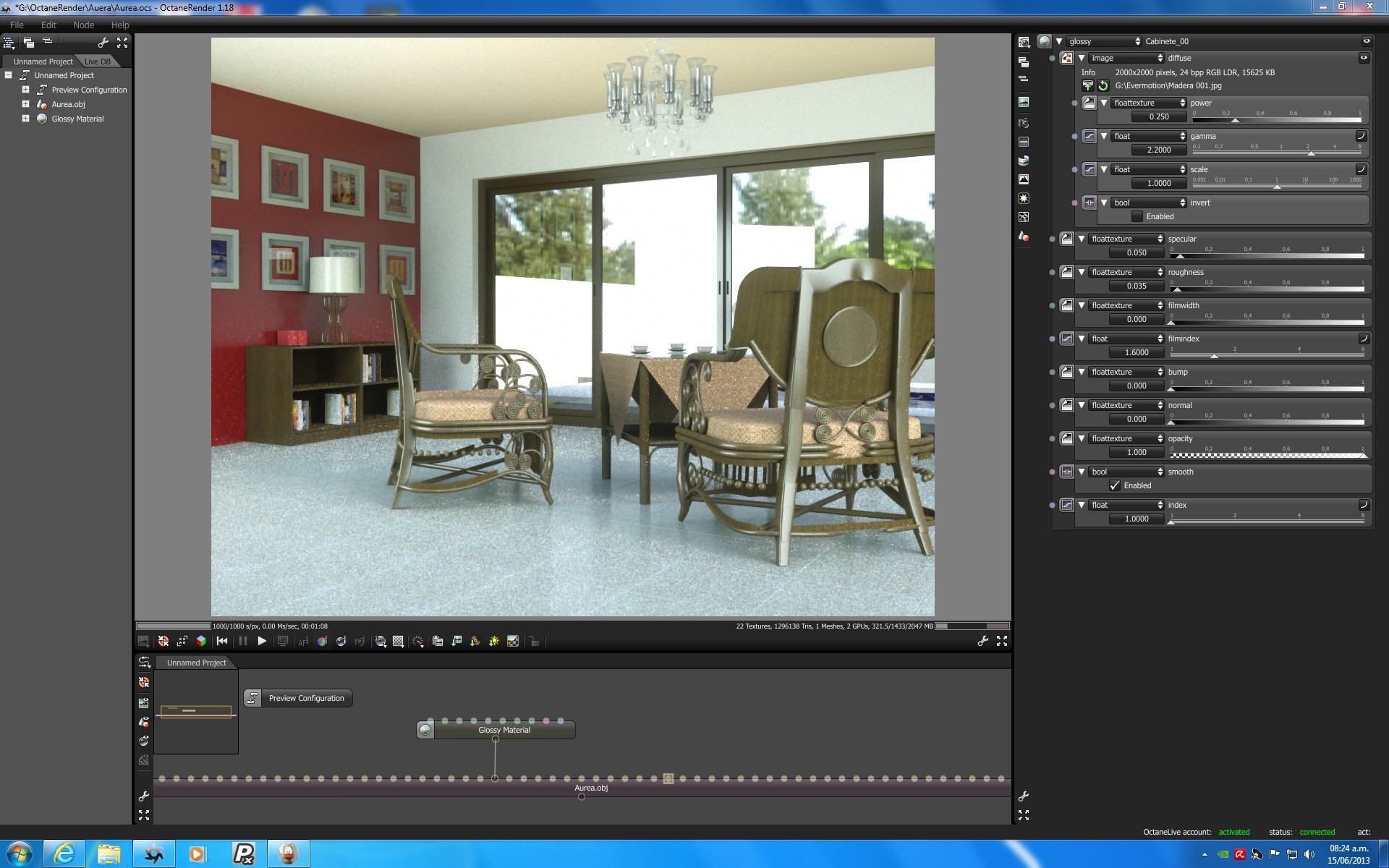Viewport: 1389px width, 868px height.
Task: Toggle the eye icon on the diffuse row
Action: tap(1364, 58)
